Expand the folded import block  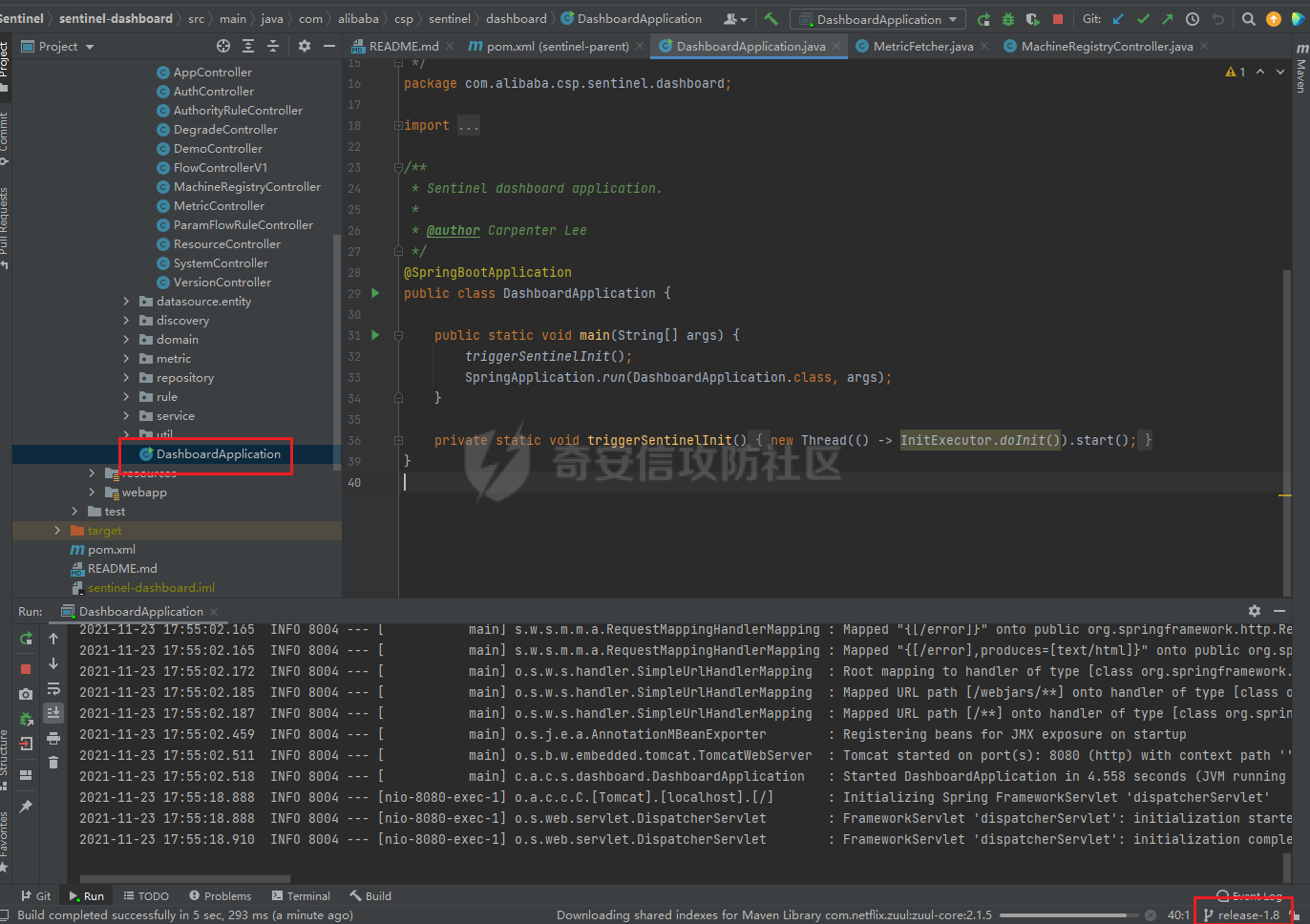click(398, 125)
